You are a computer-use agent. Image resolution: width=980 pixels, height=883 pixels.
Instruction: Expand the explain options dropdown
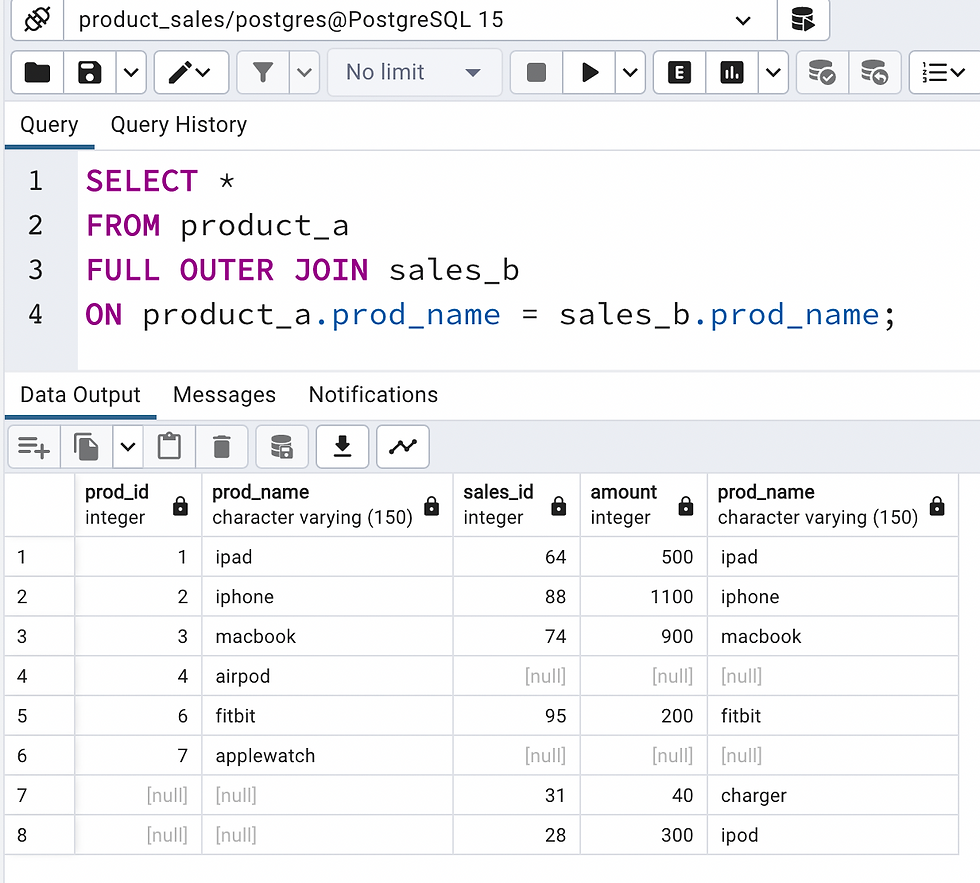point(773,72)
